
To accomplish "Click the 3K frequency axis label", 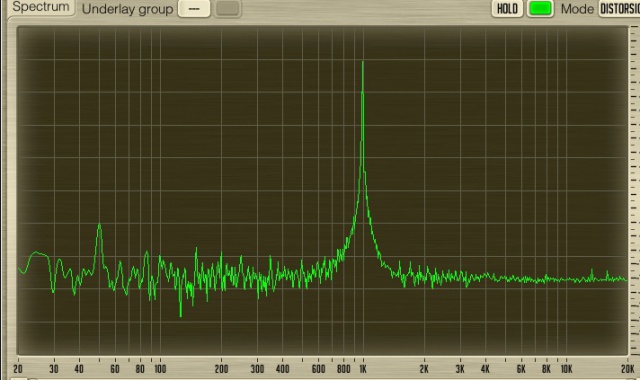I will click(460, 369).
